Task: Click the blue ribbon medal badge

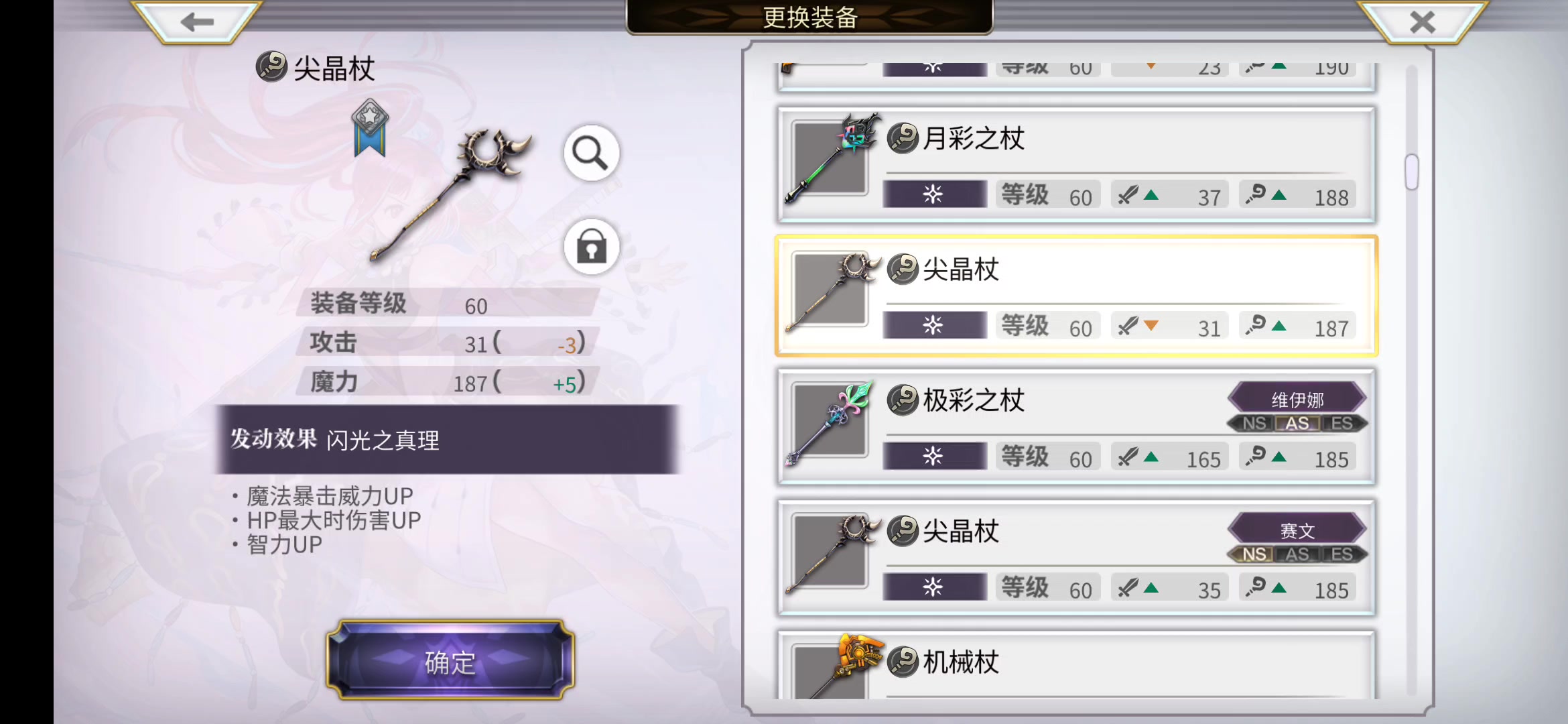Action: [370, 128]
